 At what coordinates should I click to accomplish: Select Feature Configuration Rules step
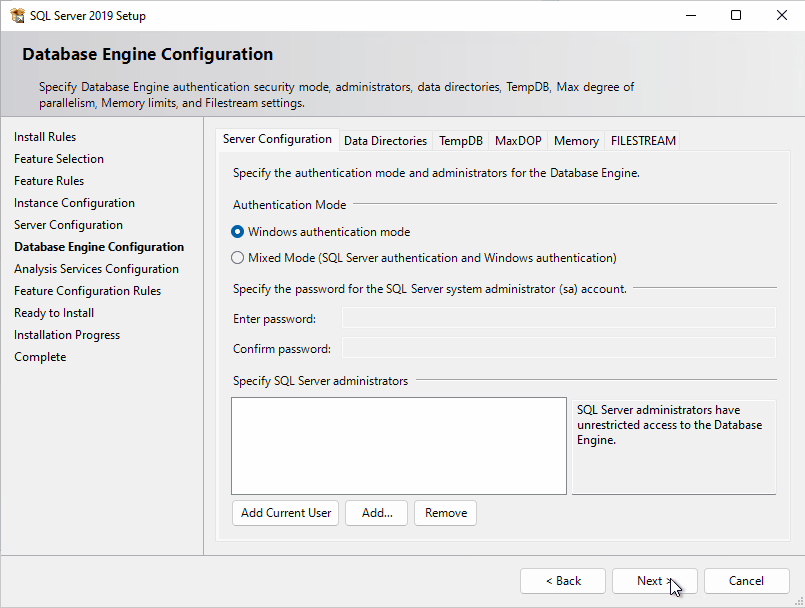coord(87,291)
